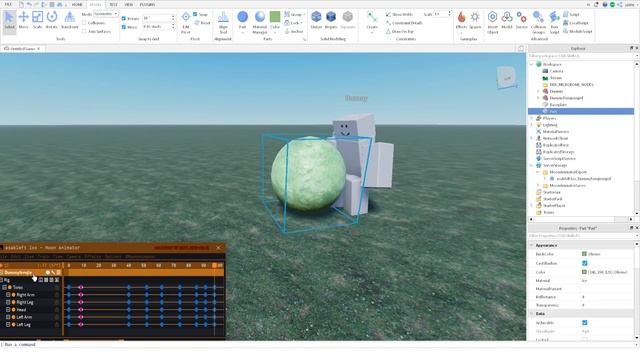Collapse the Workspace tree node
640x360 pixels.
point(531,64)
